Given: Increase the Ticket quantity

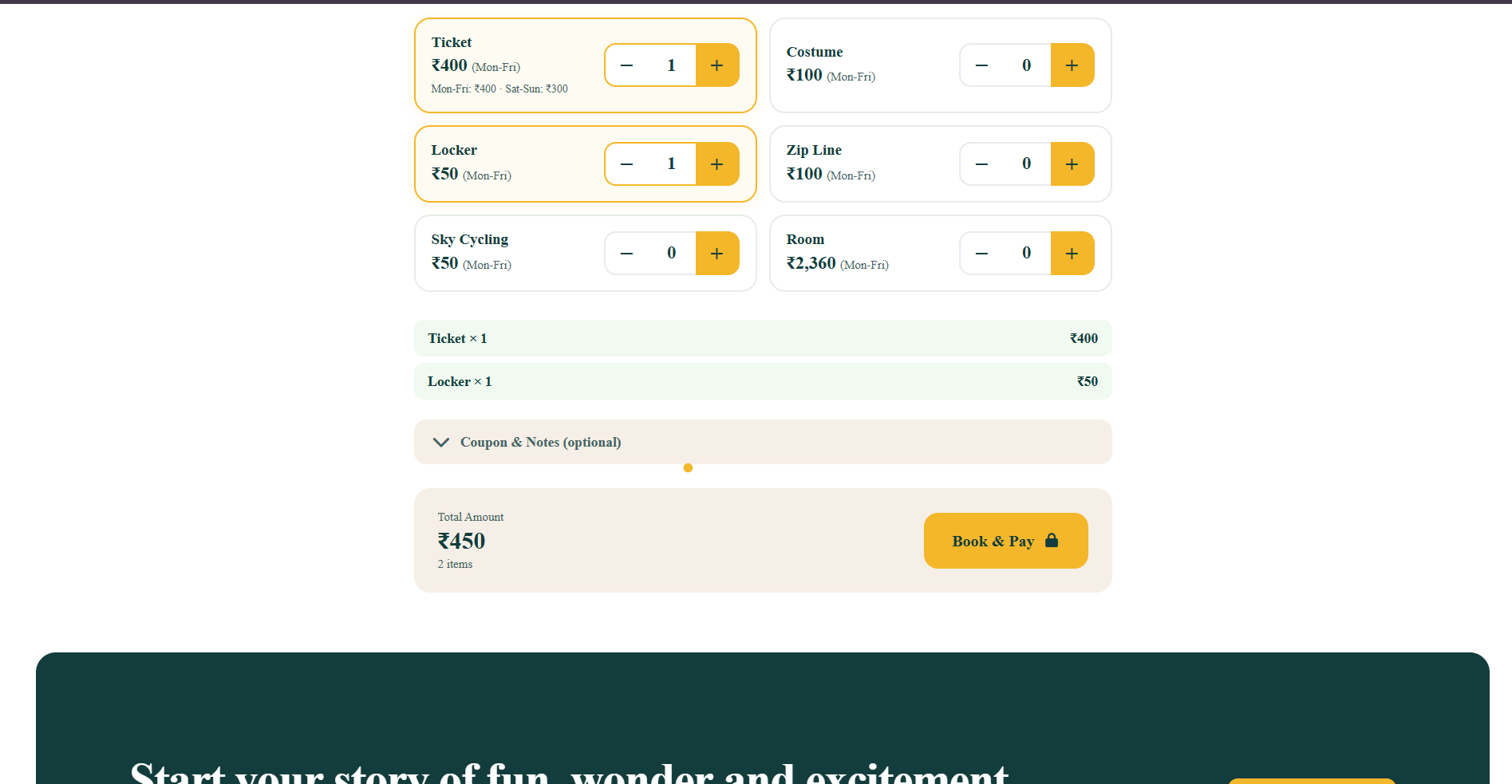Looking at the screenshot, I should 717,65.
